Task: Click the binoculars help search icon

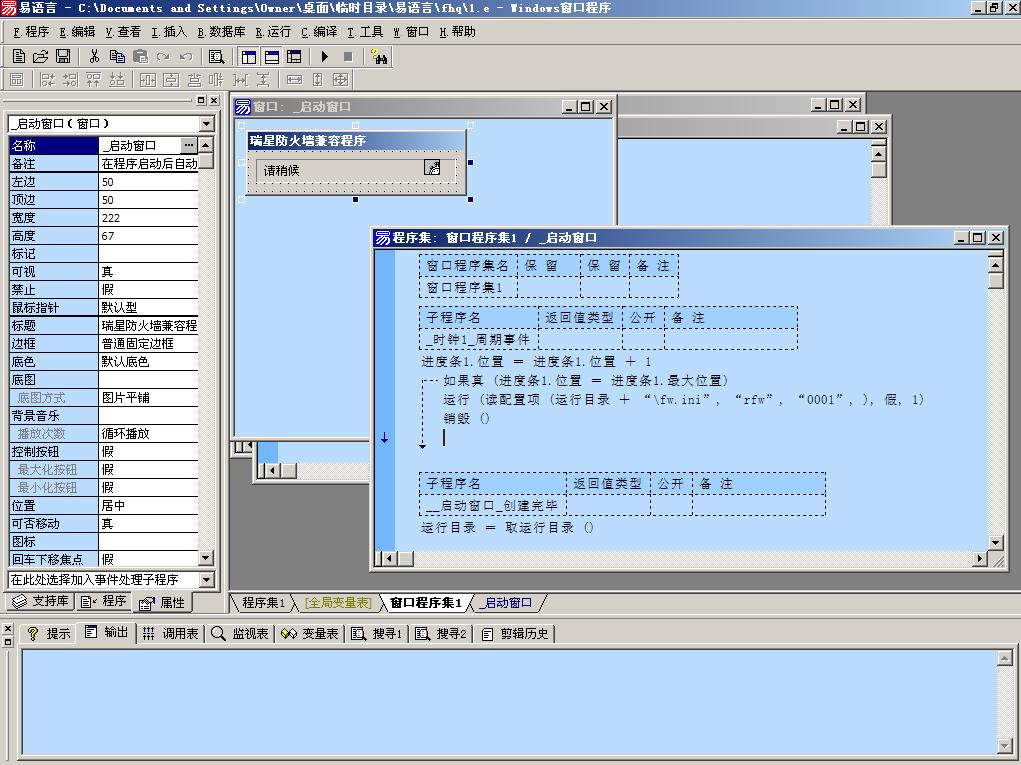Action: click(x=379, y=57)
